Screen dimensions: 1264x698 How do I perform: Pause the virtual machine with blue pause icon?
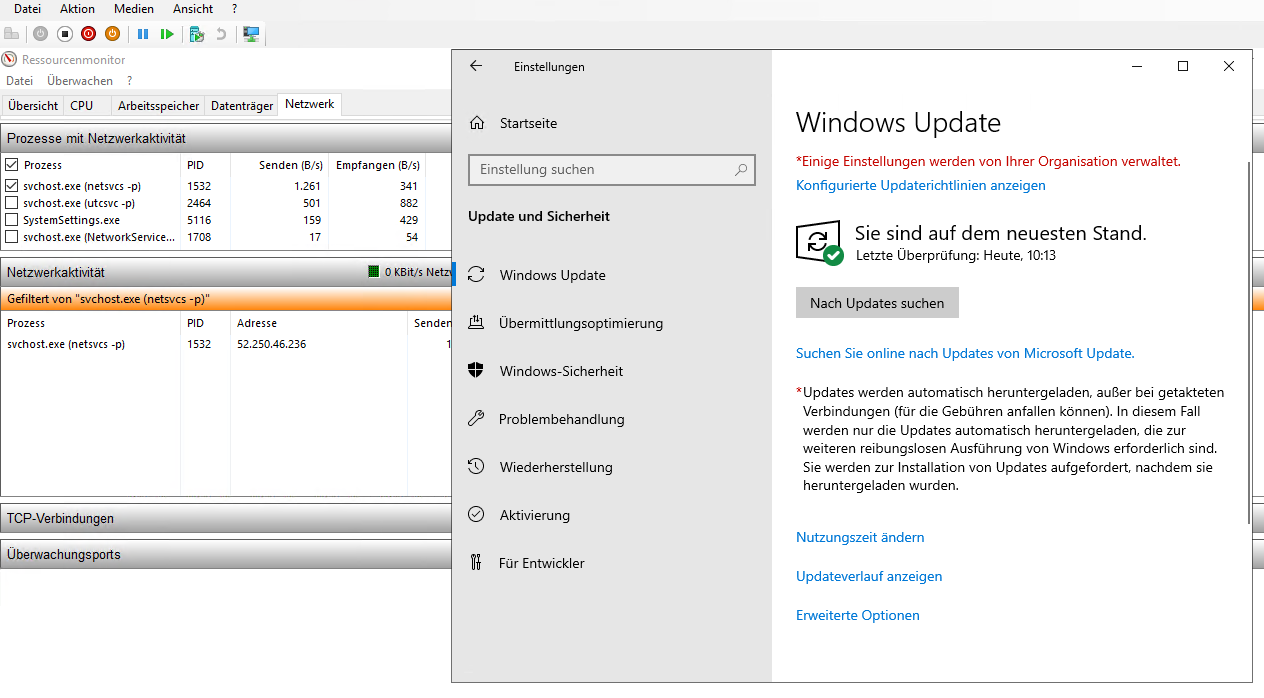[143, 34]
